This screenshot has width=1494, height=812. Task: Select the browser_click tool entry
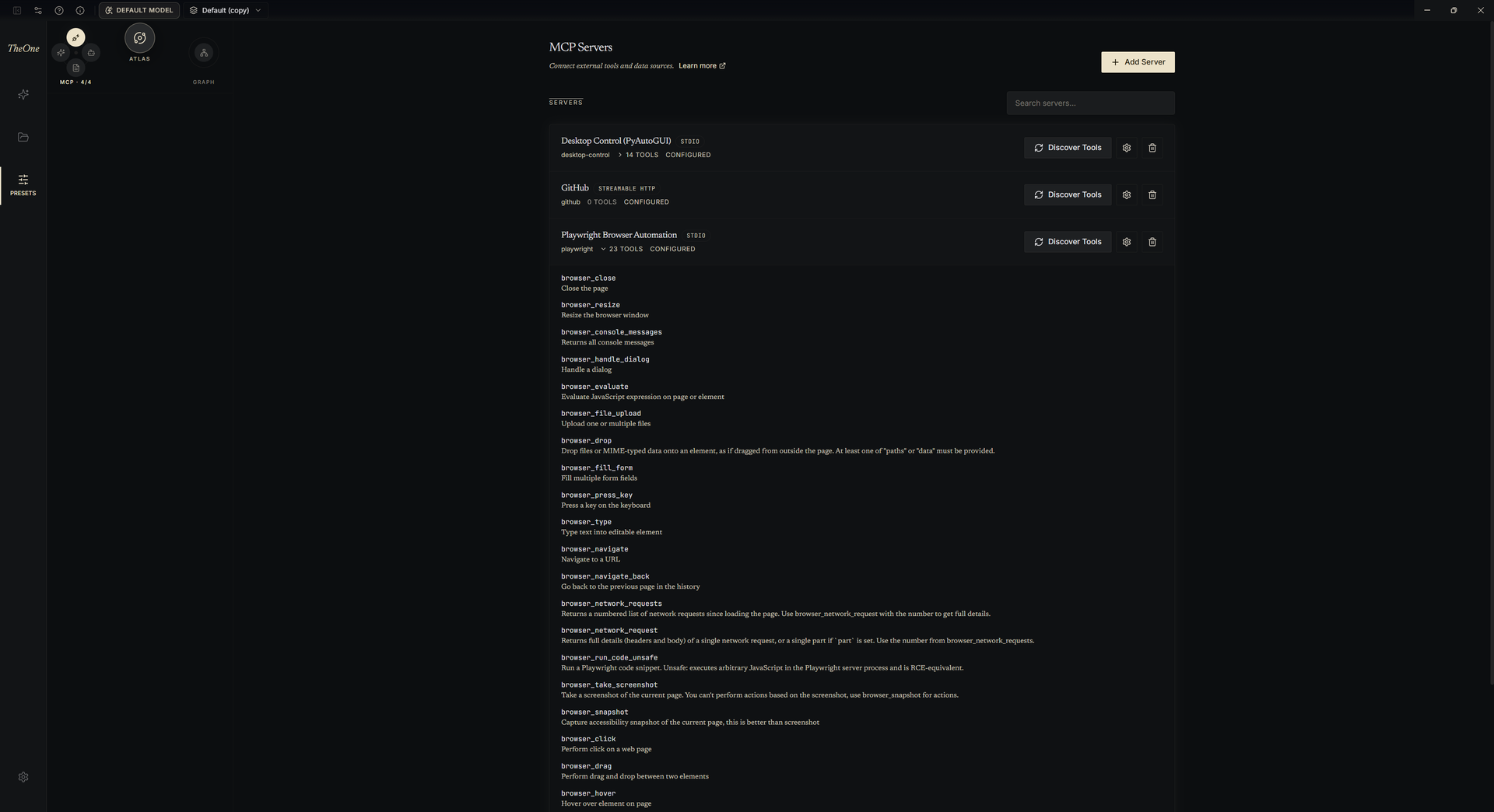606,744
